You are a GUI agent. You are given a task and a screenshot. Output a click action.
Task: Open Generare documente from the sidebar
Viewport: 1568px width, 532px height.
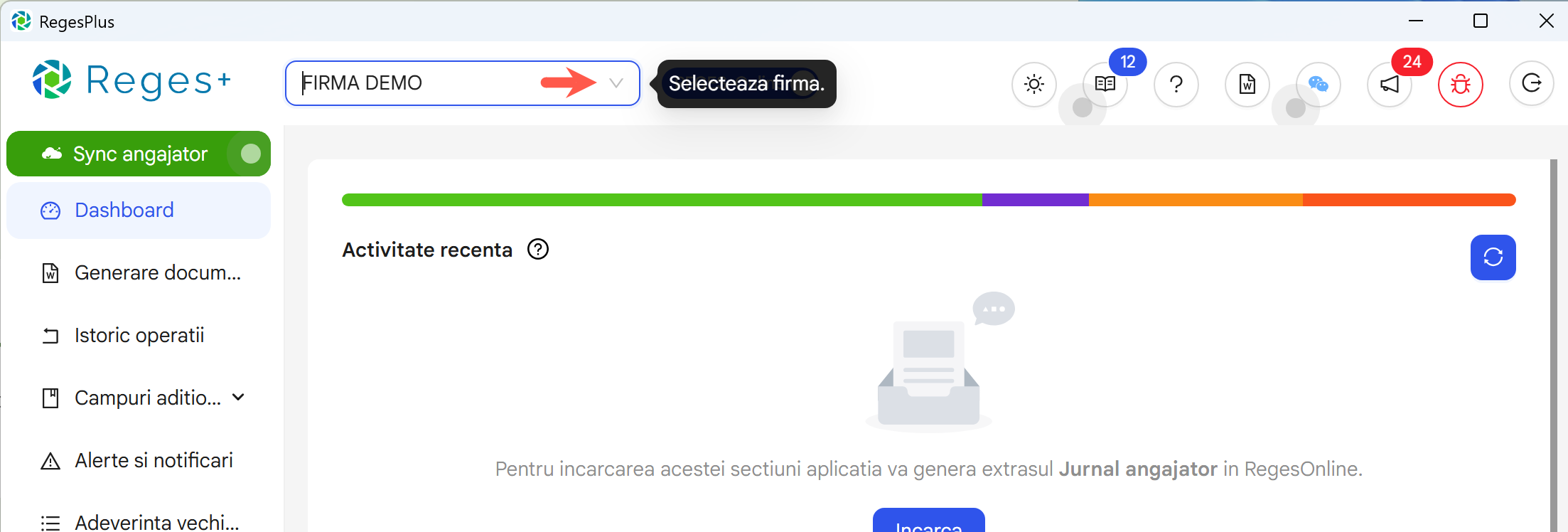[x=157, y=273]
